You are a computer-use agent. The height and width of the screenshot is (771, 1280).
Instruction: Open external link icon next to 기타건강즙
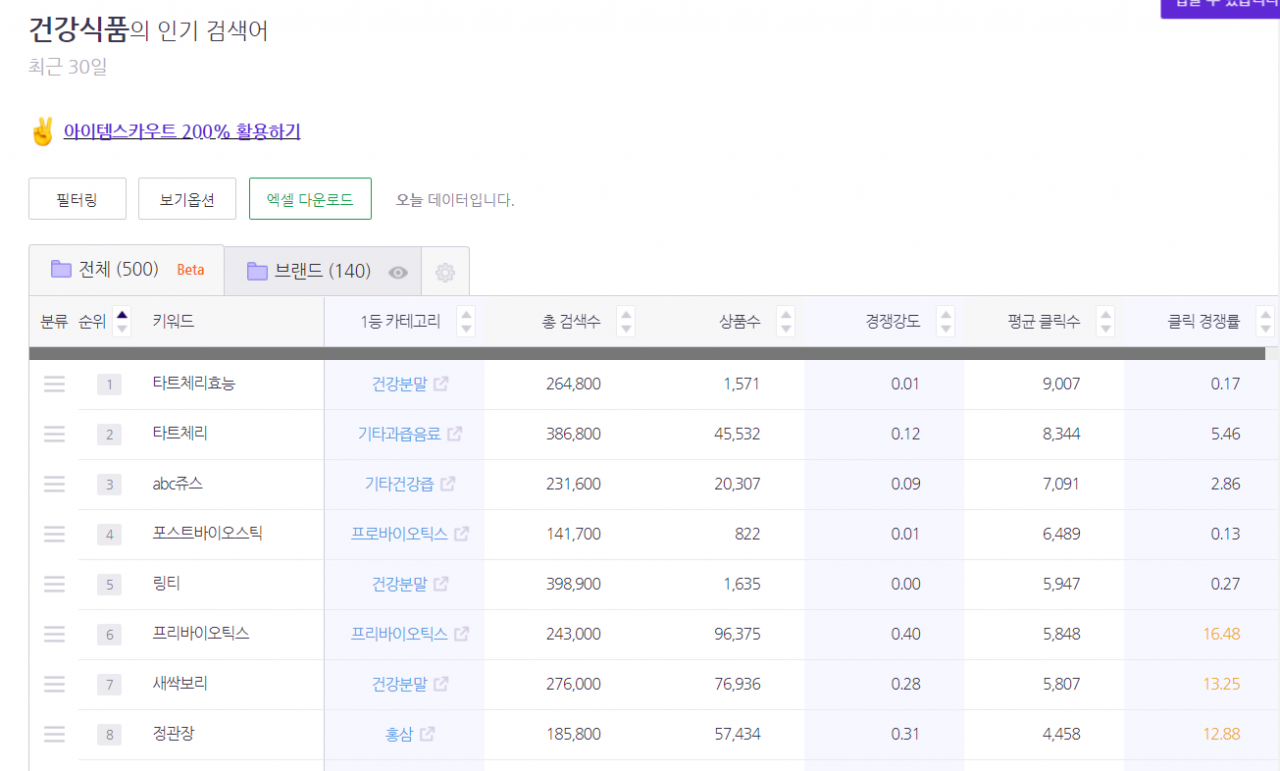[x=448, y=484]
